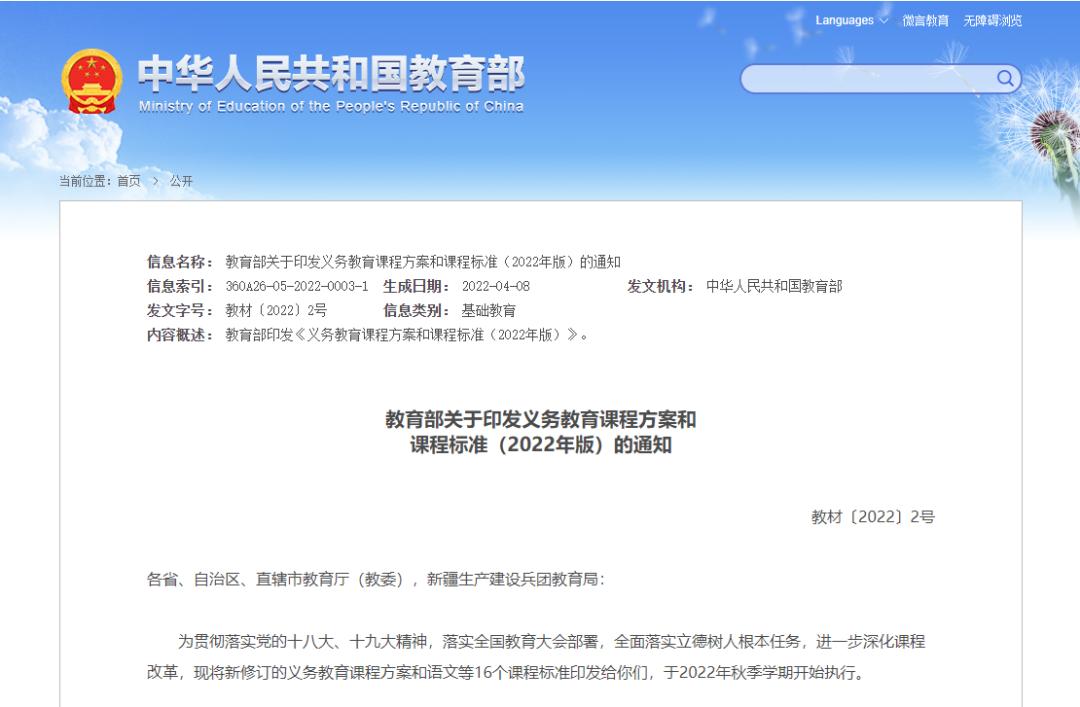This screenshot has width=1080, height=707.
Task: Select issuing body 中华人民共和国教育部 value
Action: [774, 286]
